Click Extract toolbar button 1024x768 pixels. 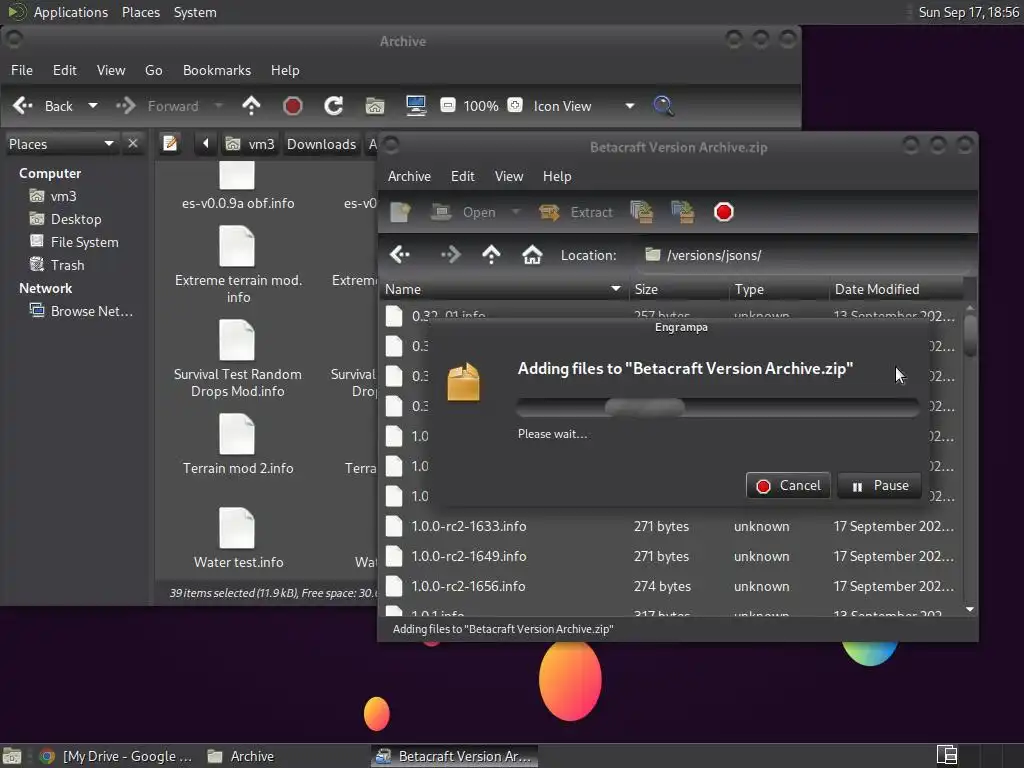click(575, 212)
